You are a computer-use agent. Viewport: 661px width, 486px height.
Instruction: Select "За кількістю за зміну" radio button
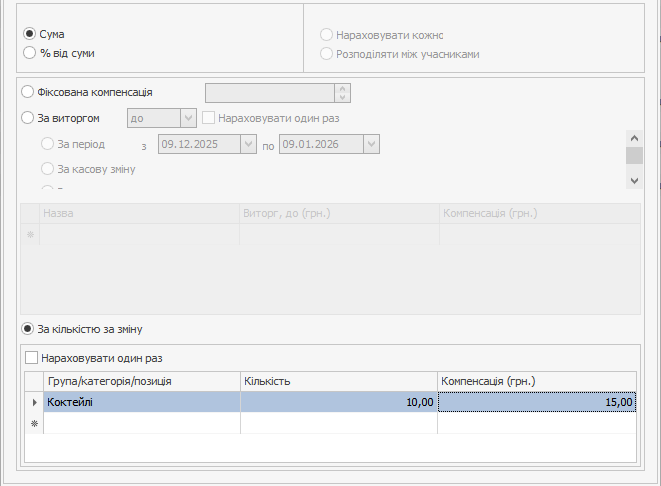[29, 329]
